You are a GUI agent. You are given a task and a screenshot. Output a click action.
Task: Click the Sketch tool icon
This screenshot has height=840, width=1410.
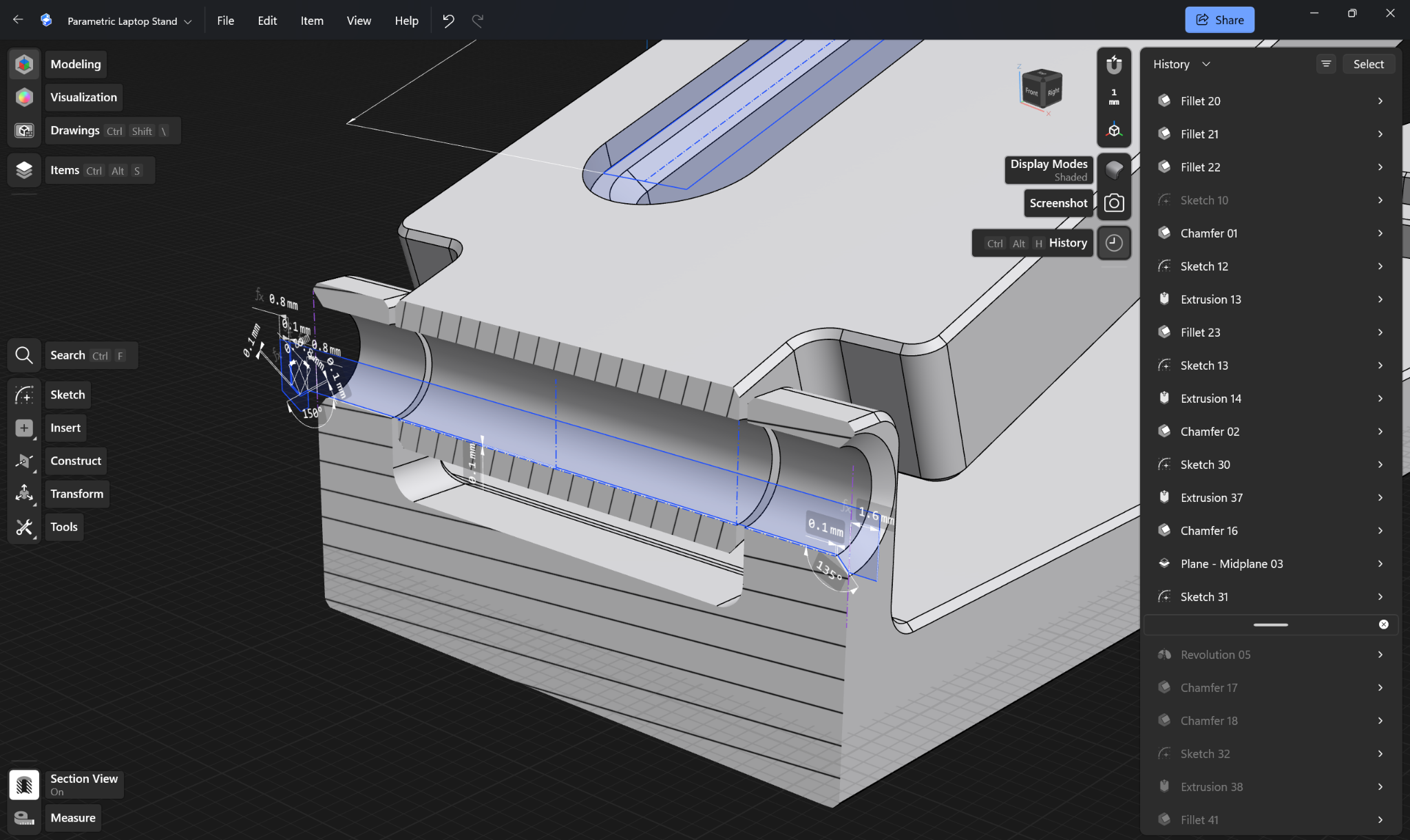pos(24,395)
